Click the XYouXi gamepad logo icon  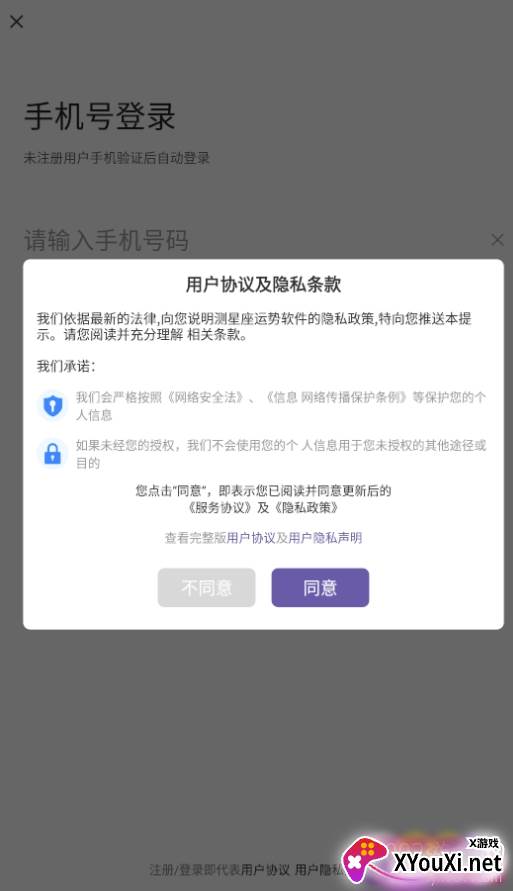click(364, 863)
